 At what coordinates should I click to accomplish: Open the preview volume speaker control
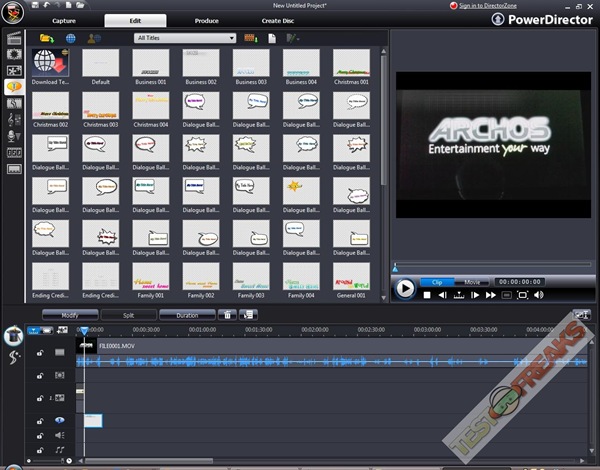tap(538, 295)
